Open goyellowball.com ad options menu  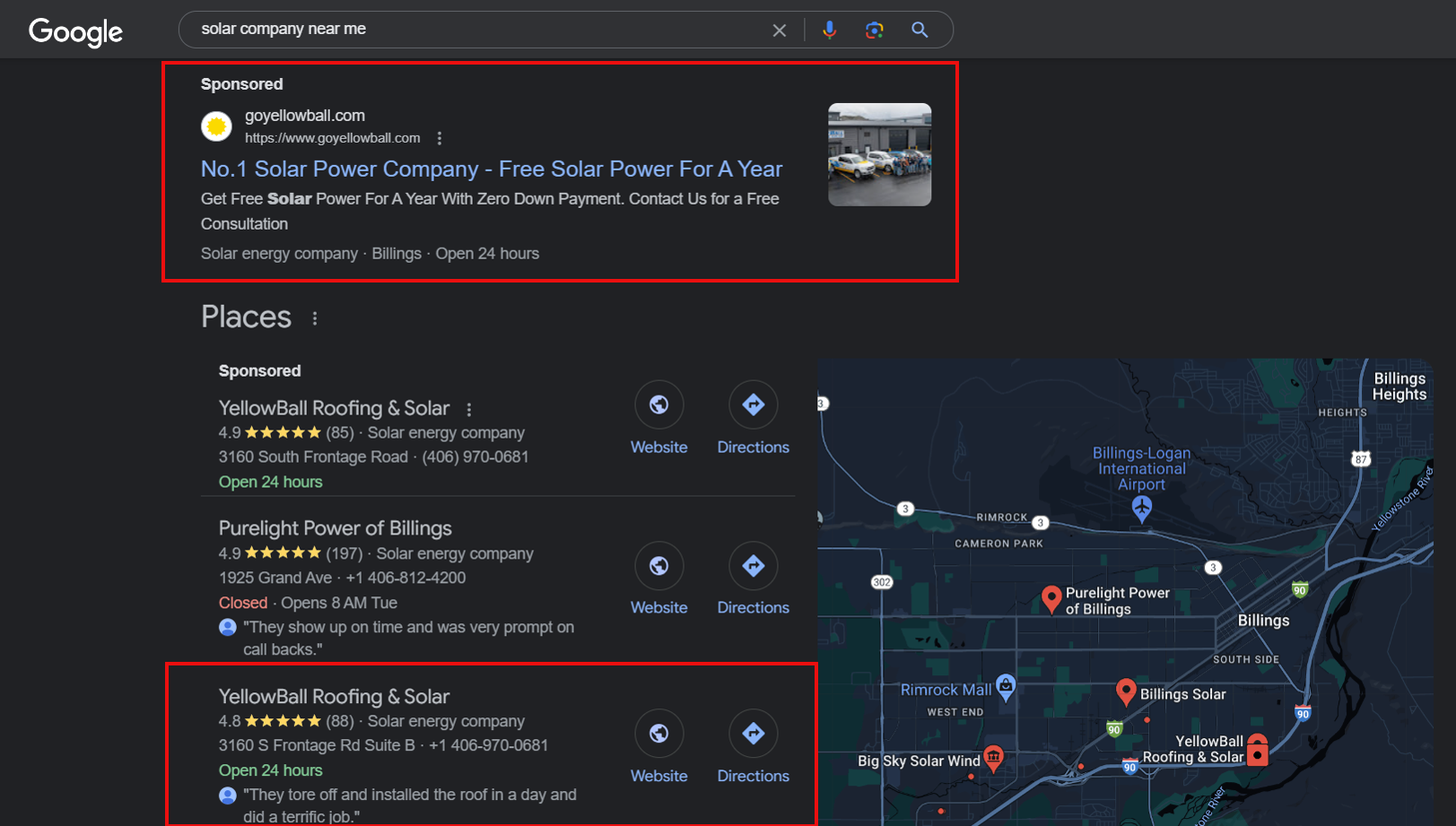pos(440,138)
